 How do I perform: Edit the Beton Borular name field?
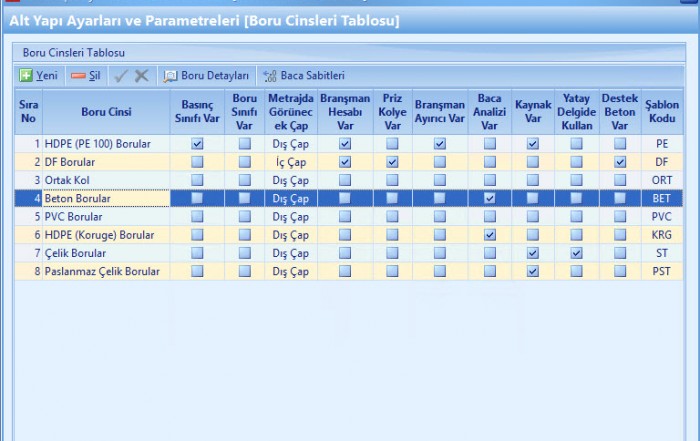pos(105,198)
